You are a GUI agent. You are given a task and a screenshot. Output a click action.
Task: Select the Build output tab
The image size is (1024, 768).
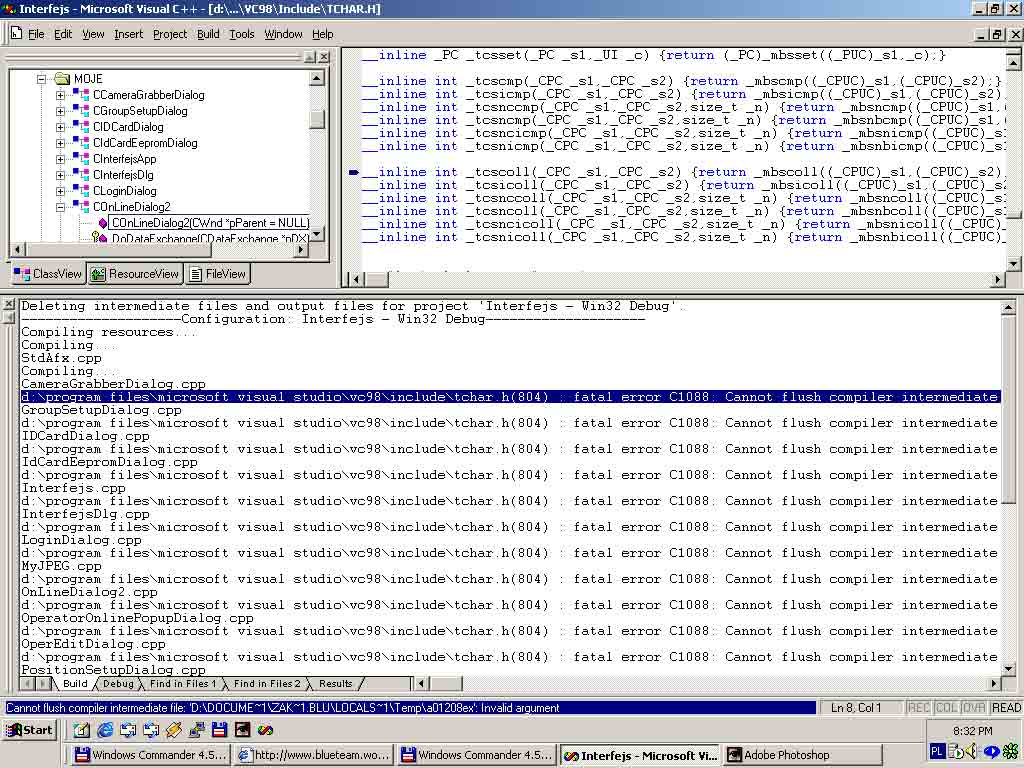pyautogui.click(x=74, y=683)
